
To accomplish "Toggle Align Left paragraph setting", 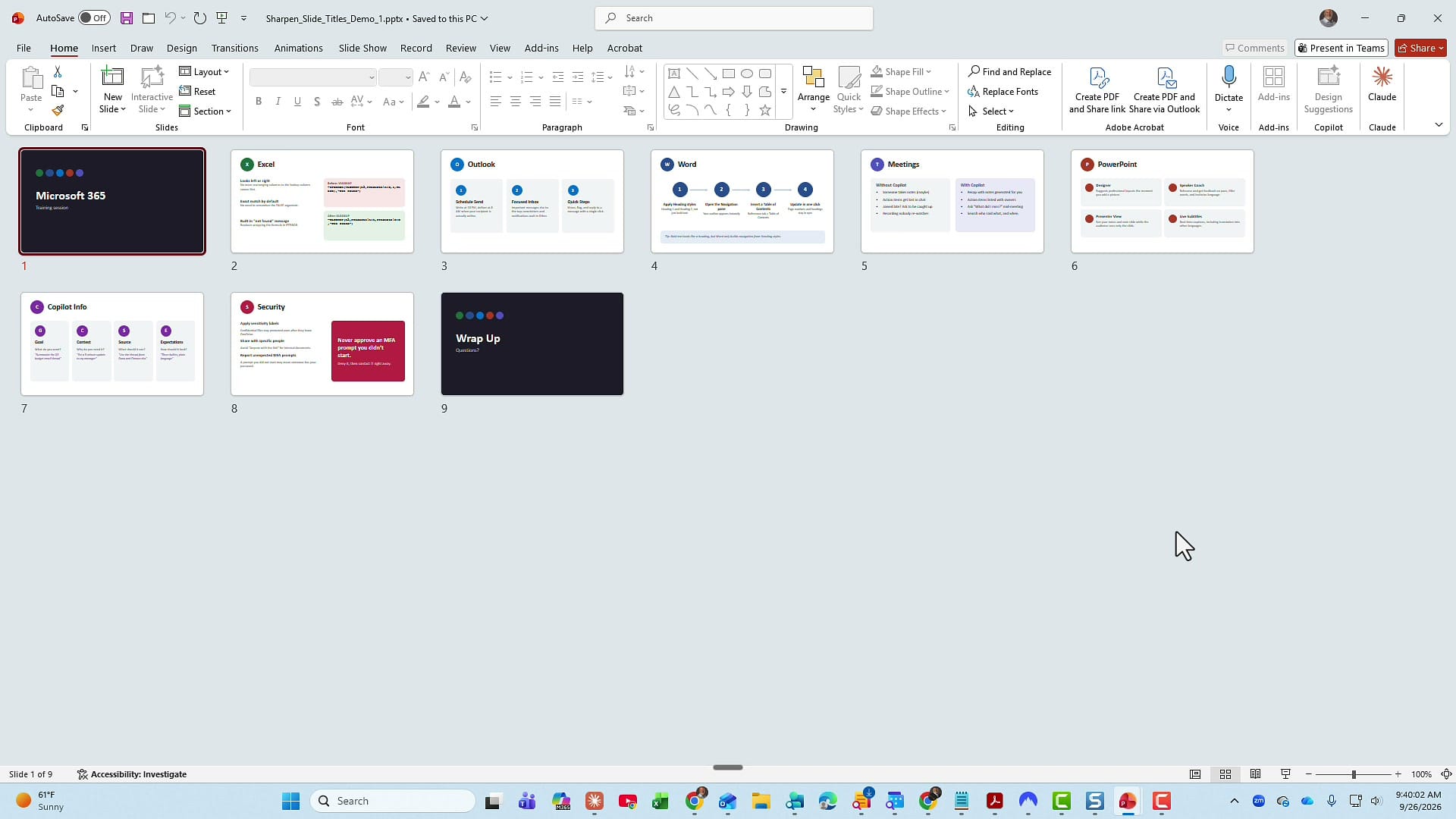I will click(496, 102).
